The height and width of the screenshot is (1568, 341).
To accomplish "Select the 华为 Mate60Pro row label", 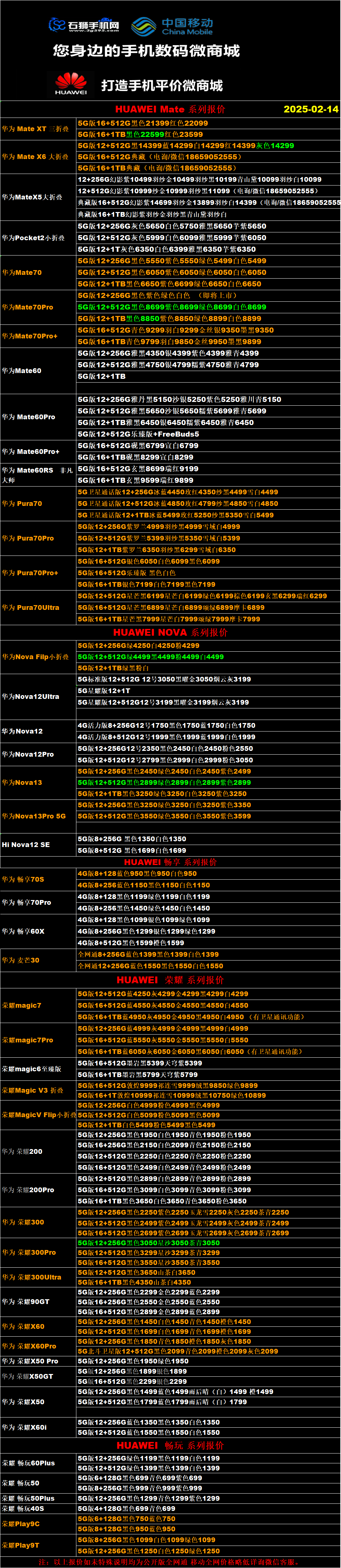I will click(29, 417).
